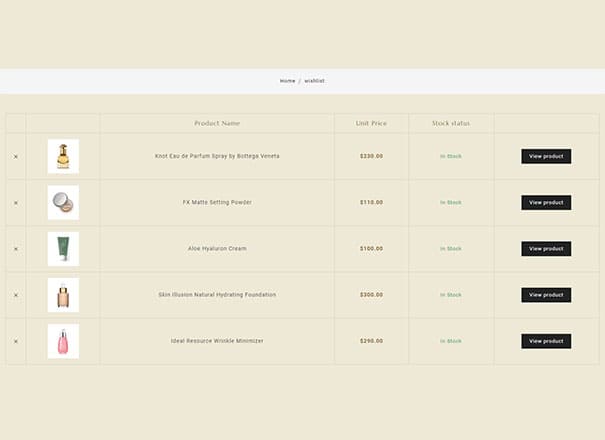This screenshot has width=605, height=440.
Task: Click In Stock status for Skin Illusion Foundation
Action: click(451, 295)
